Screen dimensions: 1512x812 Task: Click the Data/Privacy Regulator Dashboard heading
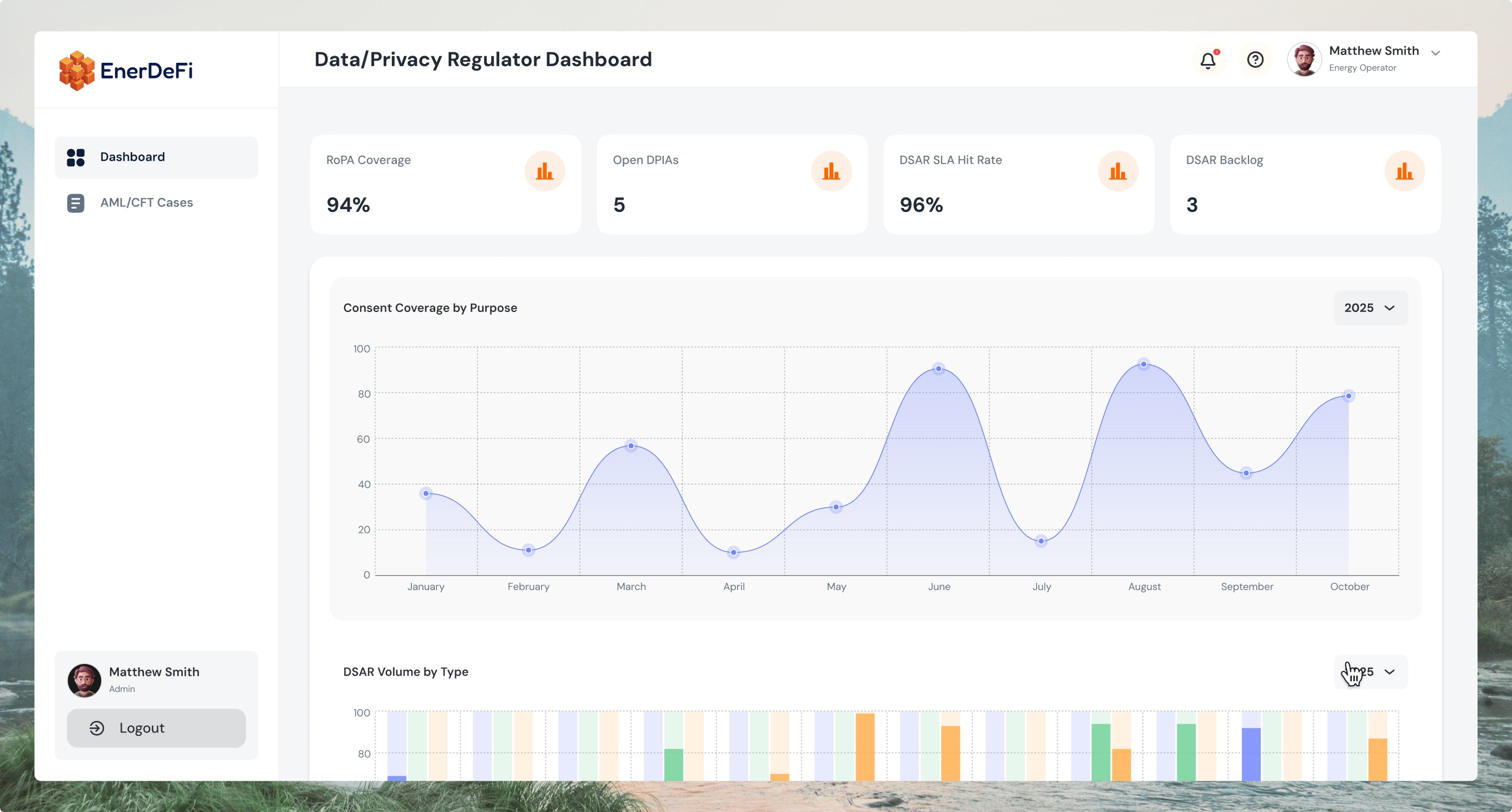(483, 60)
